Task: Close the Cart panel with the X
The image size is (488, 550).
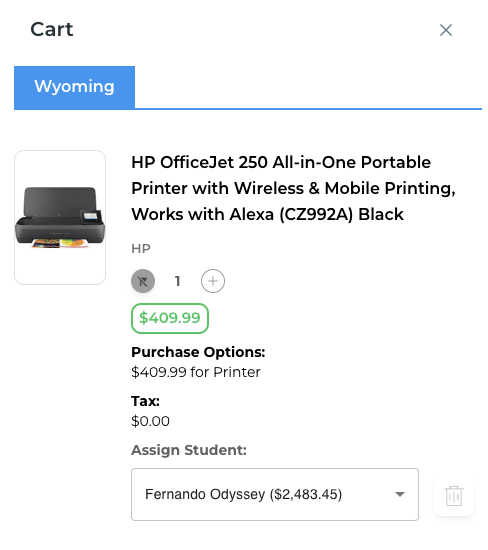Action: click(x=446, y=30)
